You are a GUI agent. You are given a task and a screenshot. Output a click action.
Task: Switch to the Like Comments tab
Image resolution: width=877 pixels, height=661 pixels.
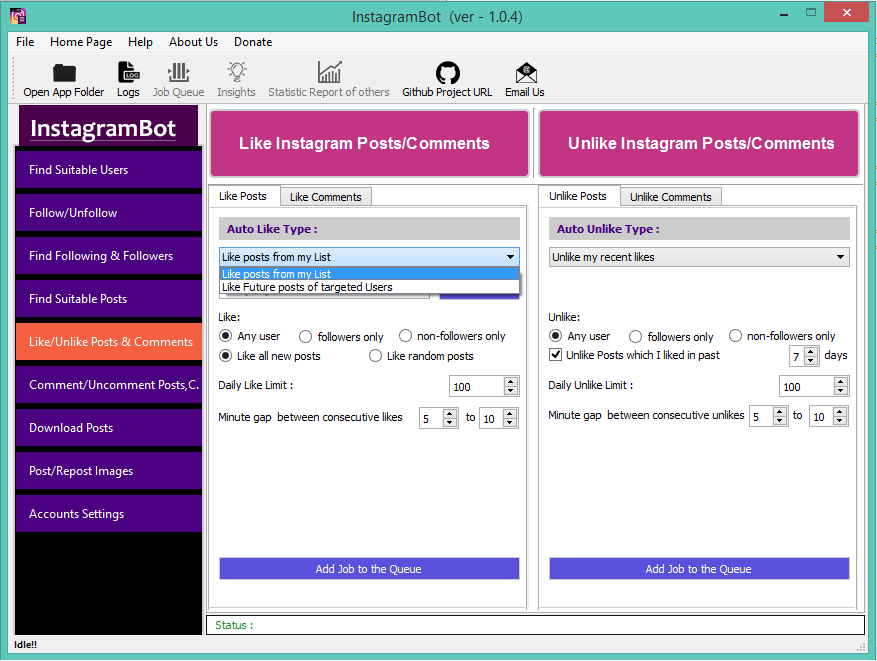[326, 197]
